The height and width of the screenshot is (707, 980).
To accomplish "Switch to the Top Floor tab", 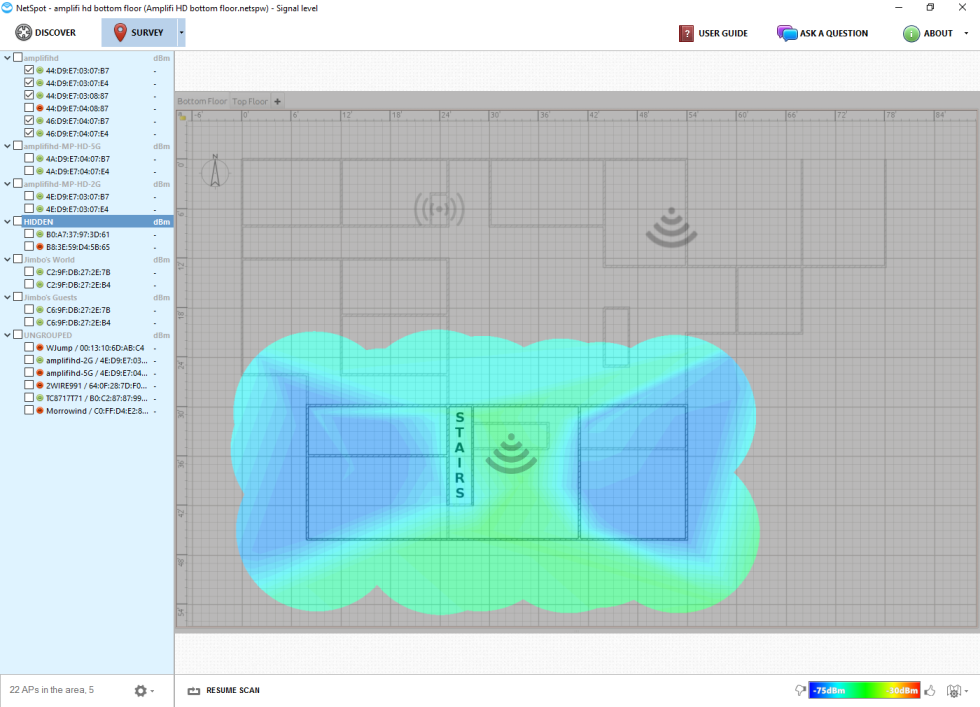I will click(x=250, y=101).
